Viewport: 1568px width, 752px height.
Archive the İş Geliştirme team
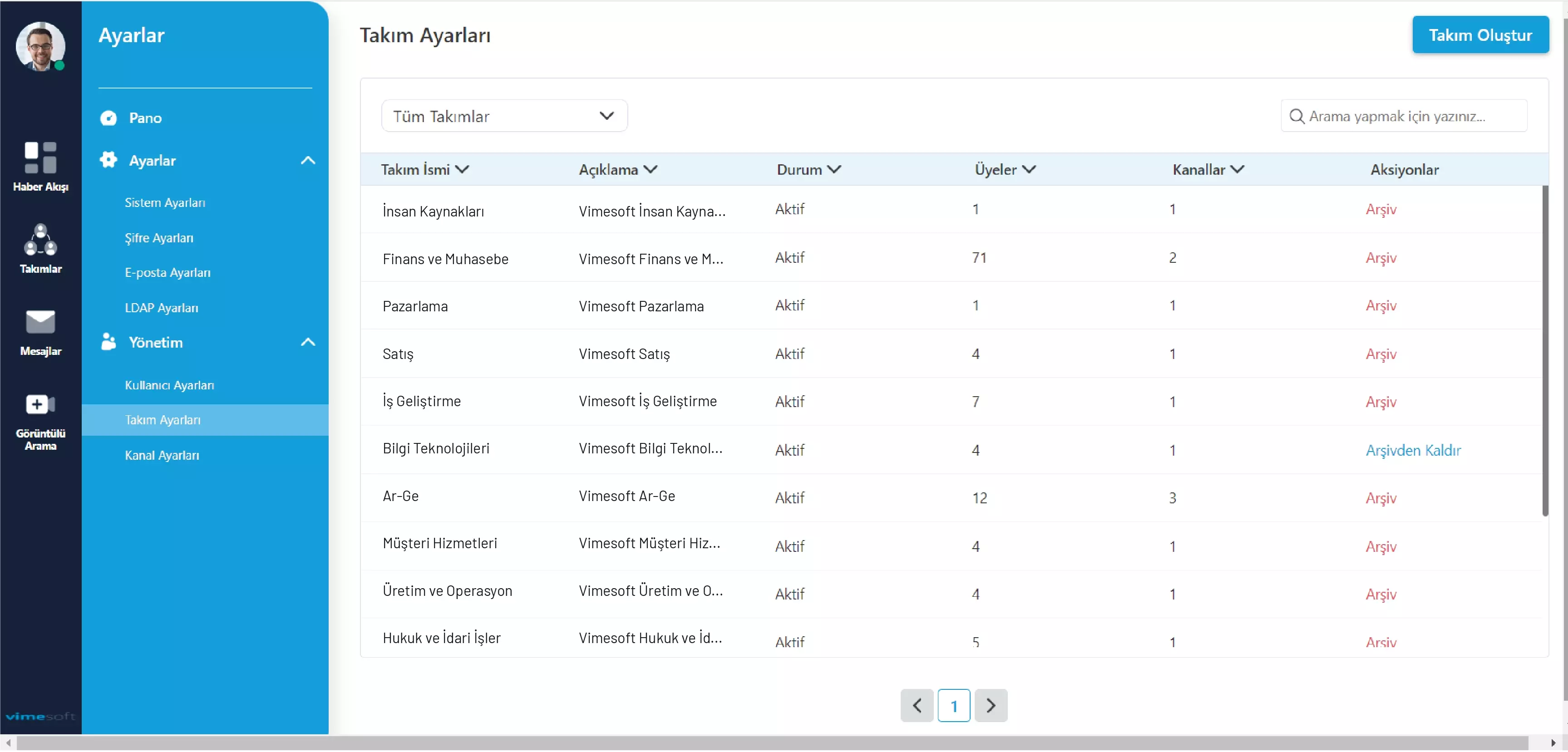click(x=1381, y=402)
